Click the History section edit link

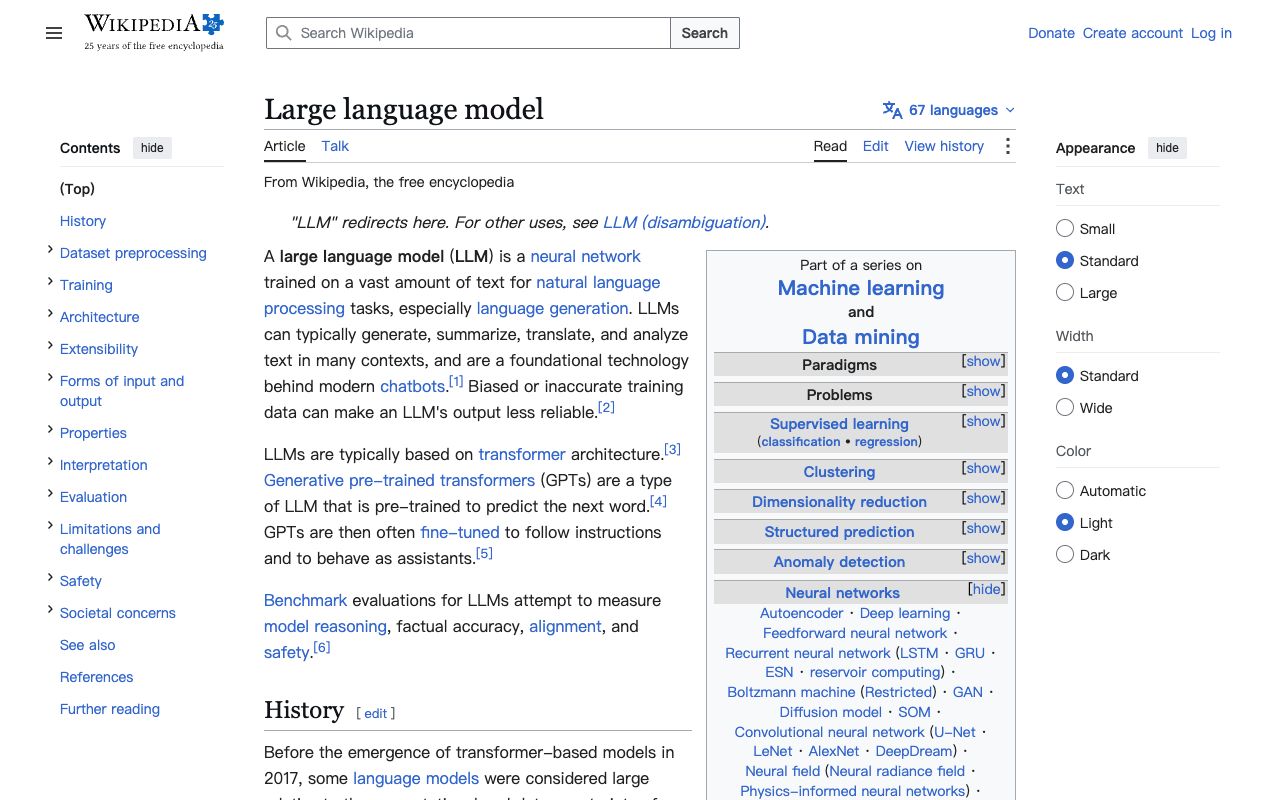(376, 713)
